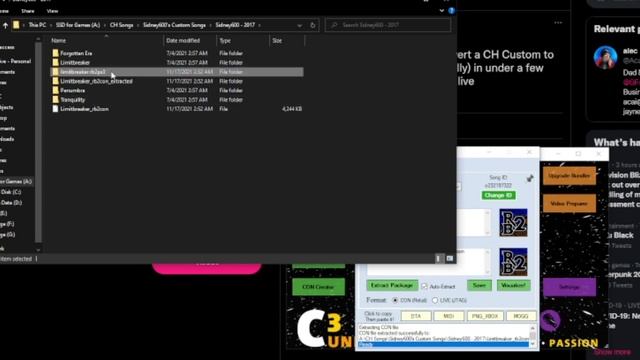
Task: Click the Extract Package button
Action: pyautogui.click(x=392, y=285)
